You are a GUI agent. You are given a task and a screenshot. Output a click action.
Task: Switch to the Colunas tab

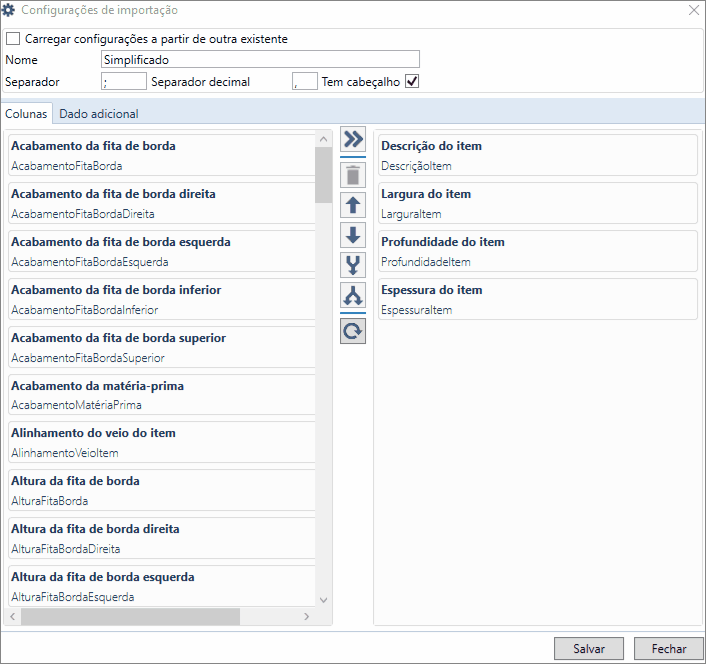point(26,113)
